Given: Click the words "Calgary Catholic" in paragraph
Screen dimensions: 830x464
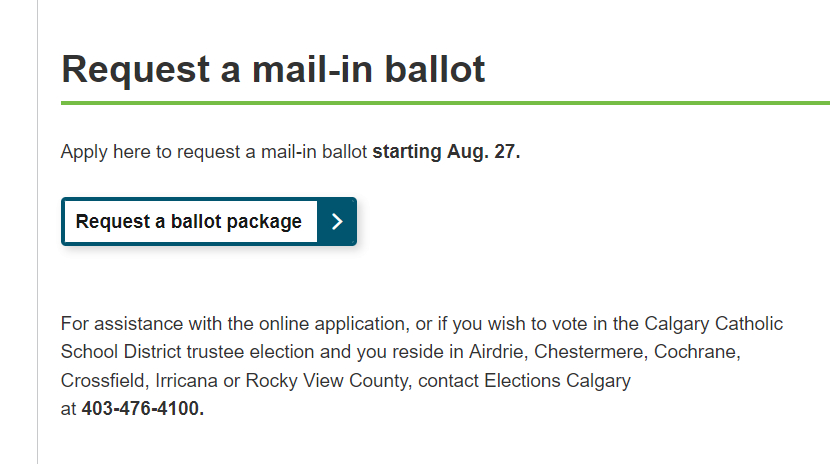Looking at the screenshot, I should pos(720,324).
